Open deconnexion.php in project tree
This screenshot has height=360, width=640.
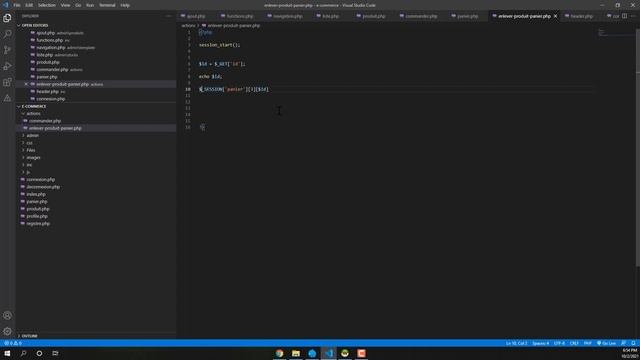tap(43, 187)
